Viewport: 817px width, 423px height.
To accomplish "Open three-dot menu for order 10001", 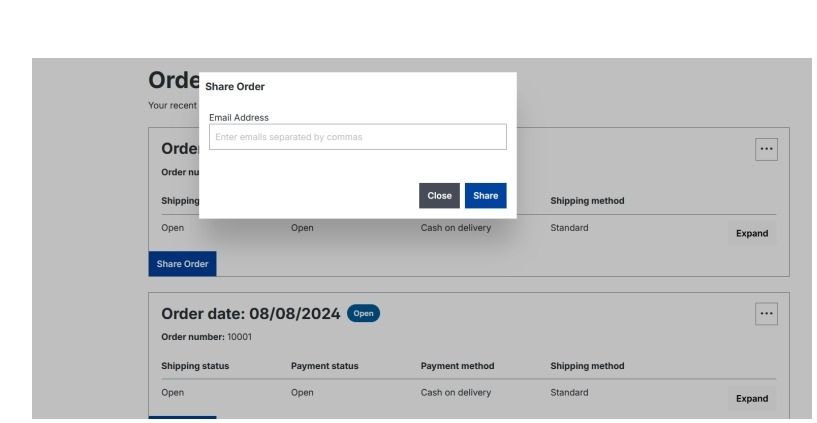I will pos(766,313).
